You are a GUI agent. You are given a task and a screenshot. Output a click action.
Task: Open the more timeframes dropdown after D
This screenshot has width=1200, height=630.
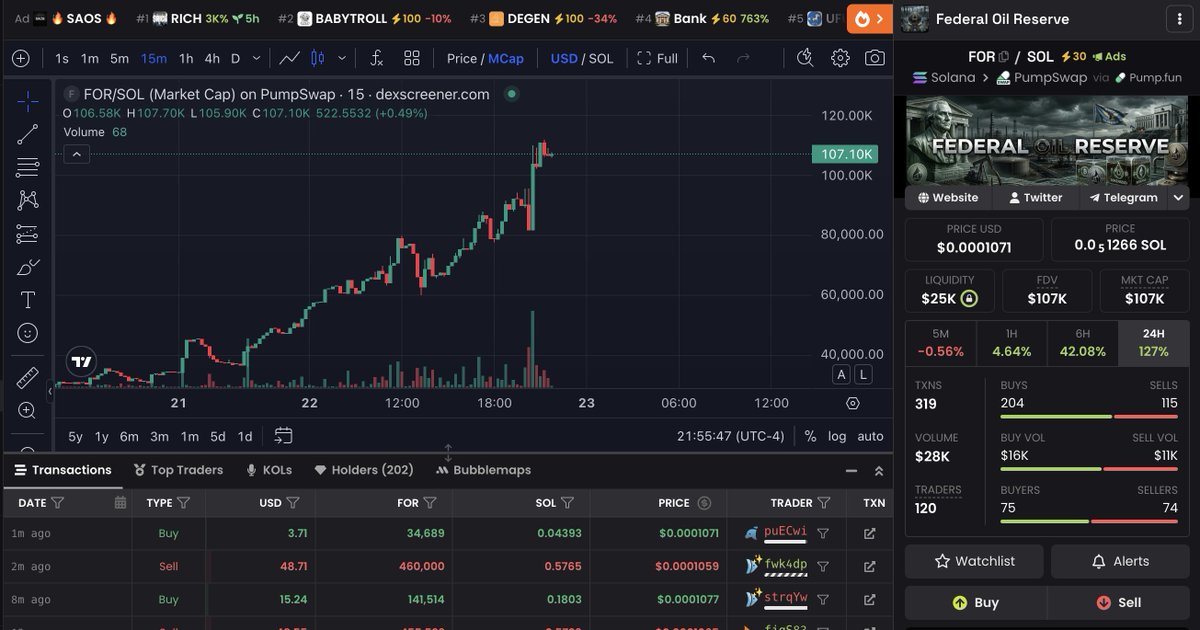click(257, 58)
